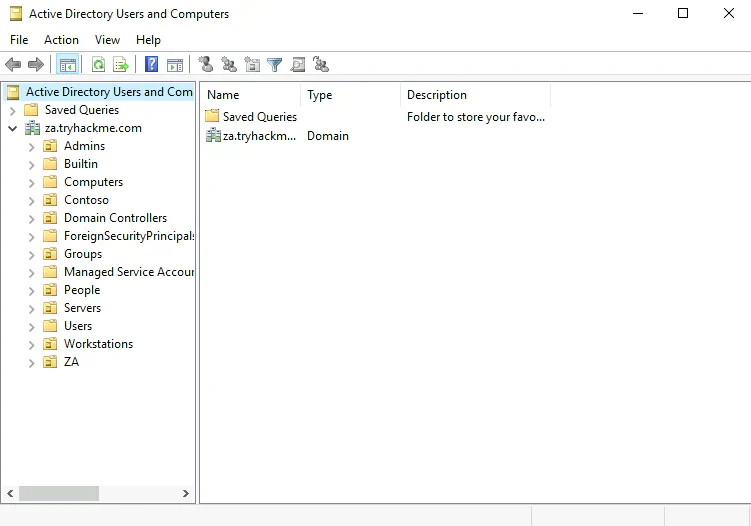Click the Filter funnel toolbar icon

(274, 64)
